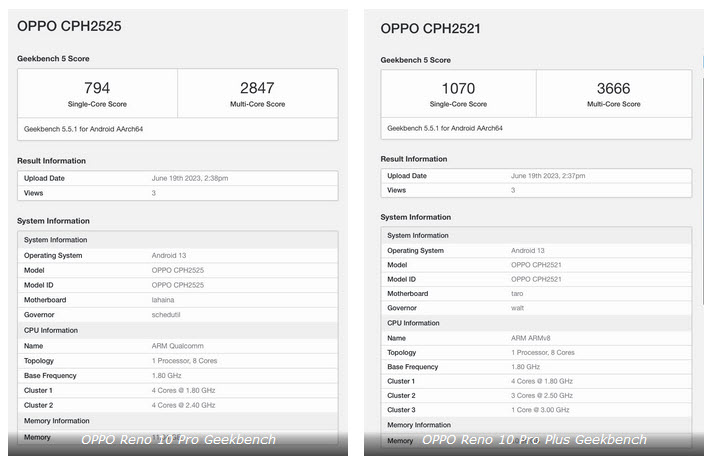
Task: Click the CPU name 'ARM ARMv8'
Action: click(531, 338)
